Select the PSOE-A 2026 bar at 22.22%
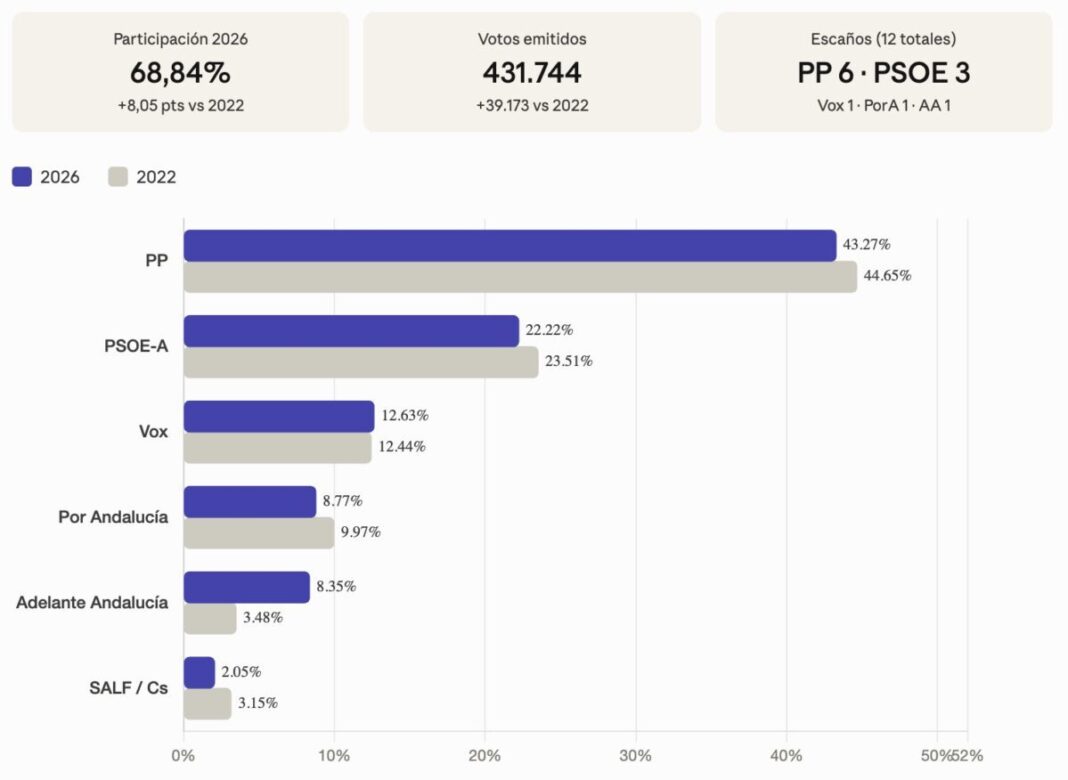This screenshot has height=780, width=1068. (351, 331)
